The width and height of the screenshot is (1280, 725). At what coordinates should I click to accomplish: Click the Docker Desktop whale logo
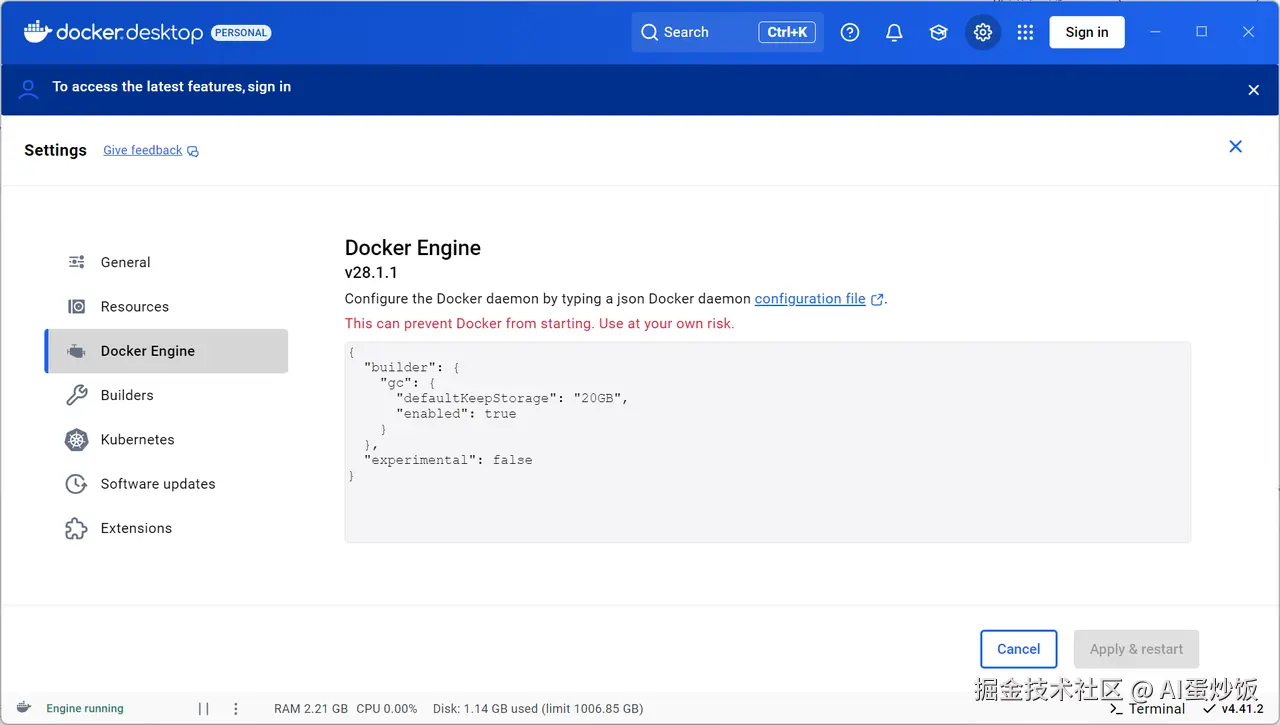coord(37,32)
